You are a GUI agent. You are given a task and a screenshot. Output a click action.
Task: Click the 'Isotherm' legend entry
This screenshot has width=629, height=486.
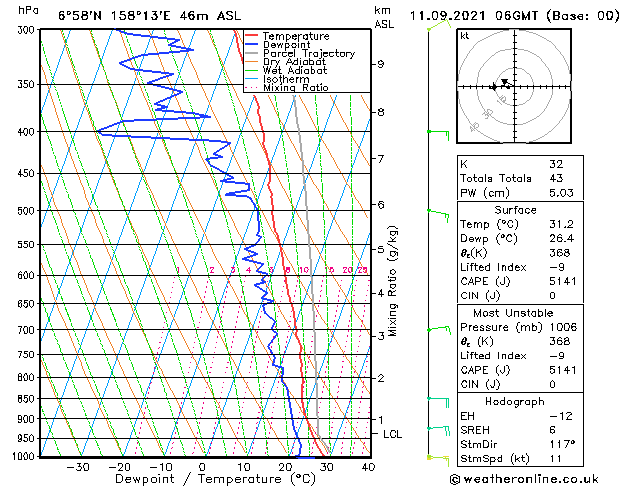[x=286, y=79]
